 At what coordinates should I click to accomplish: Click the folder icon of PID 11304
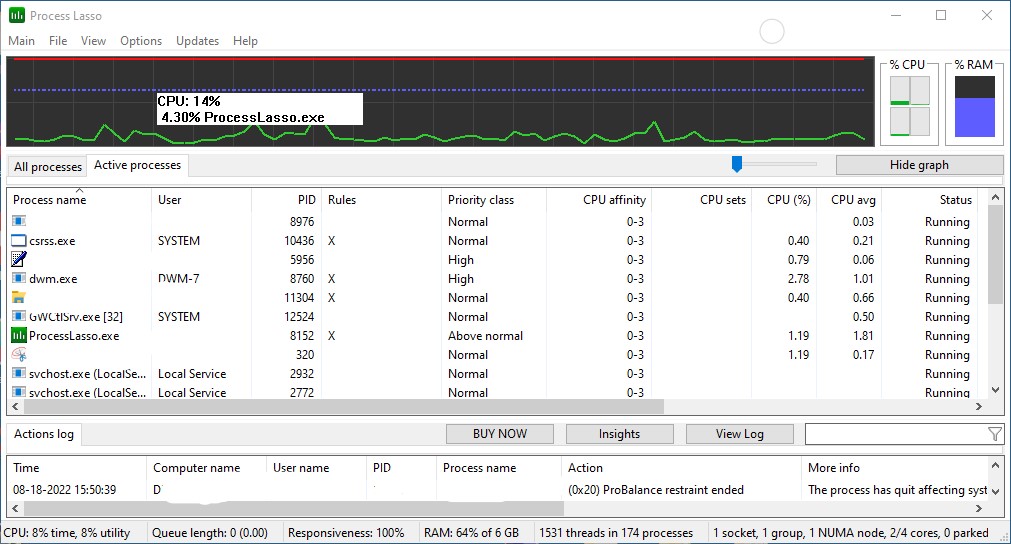[x=19, y=298]
